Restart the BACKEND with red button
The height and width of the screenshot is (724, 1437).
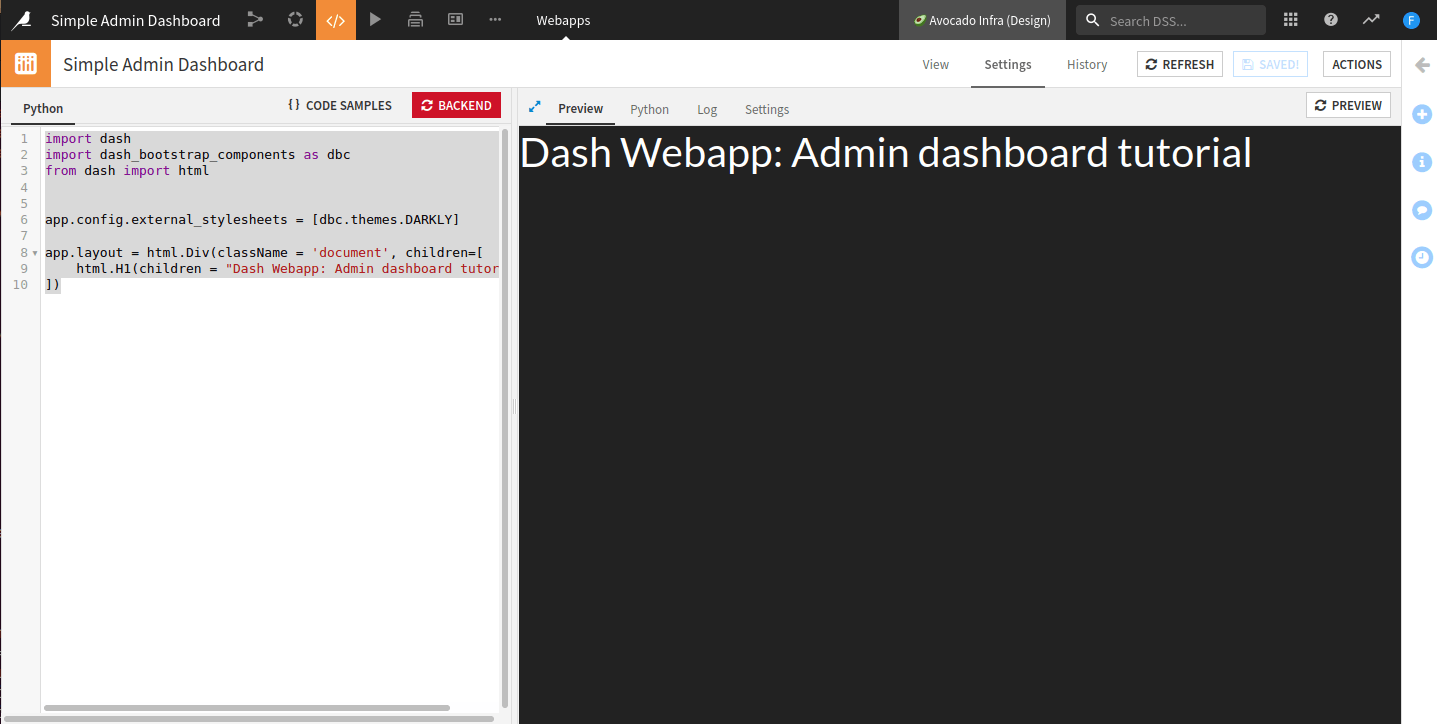pyautogui.click(x=456, y=105)
